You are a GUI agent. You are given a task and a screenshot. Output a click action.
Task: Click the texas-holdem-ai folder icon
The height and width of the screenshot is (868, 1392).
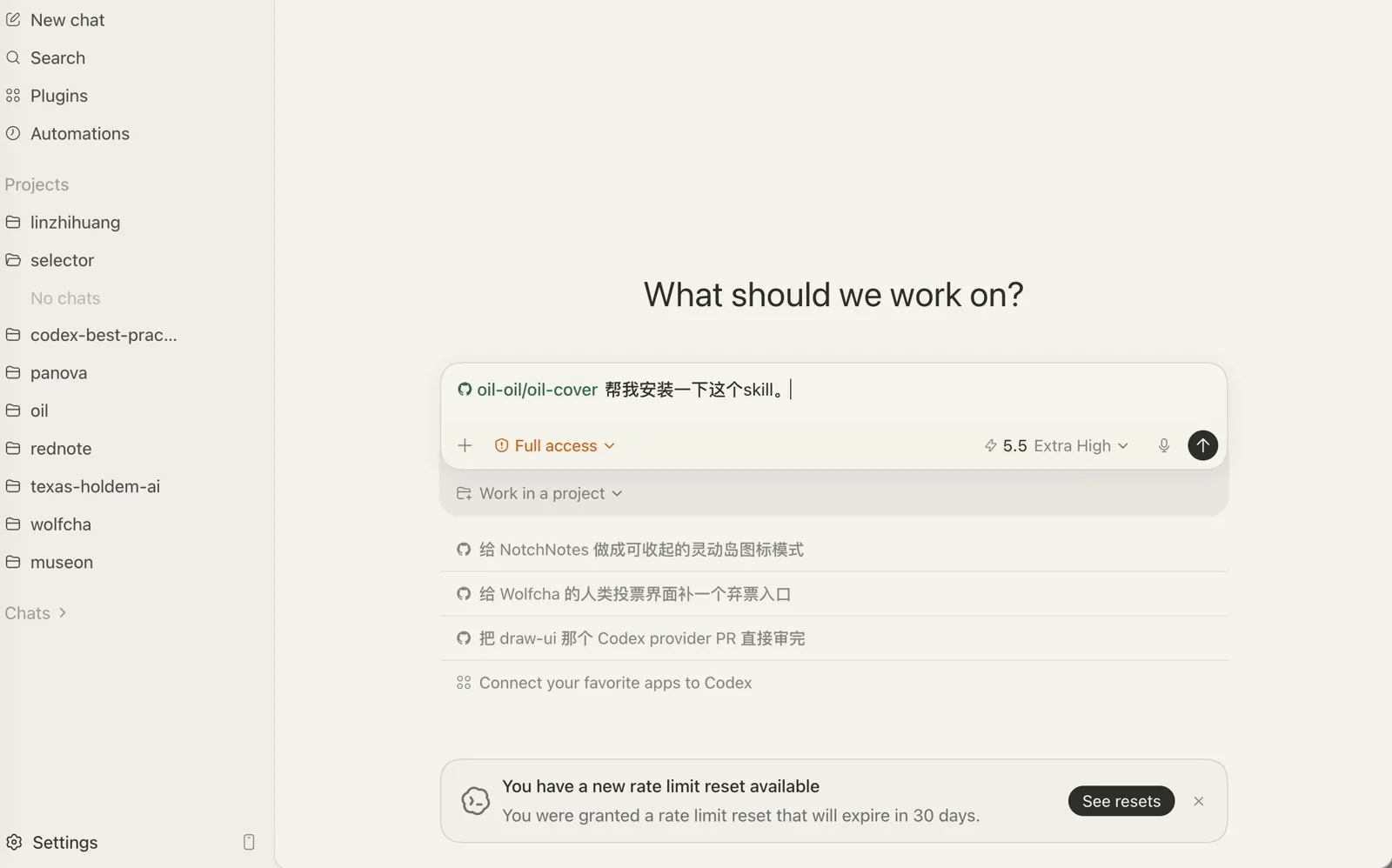coord(13,486)
